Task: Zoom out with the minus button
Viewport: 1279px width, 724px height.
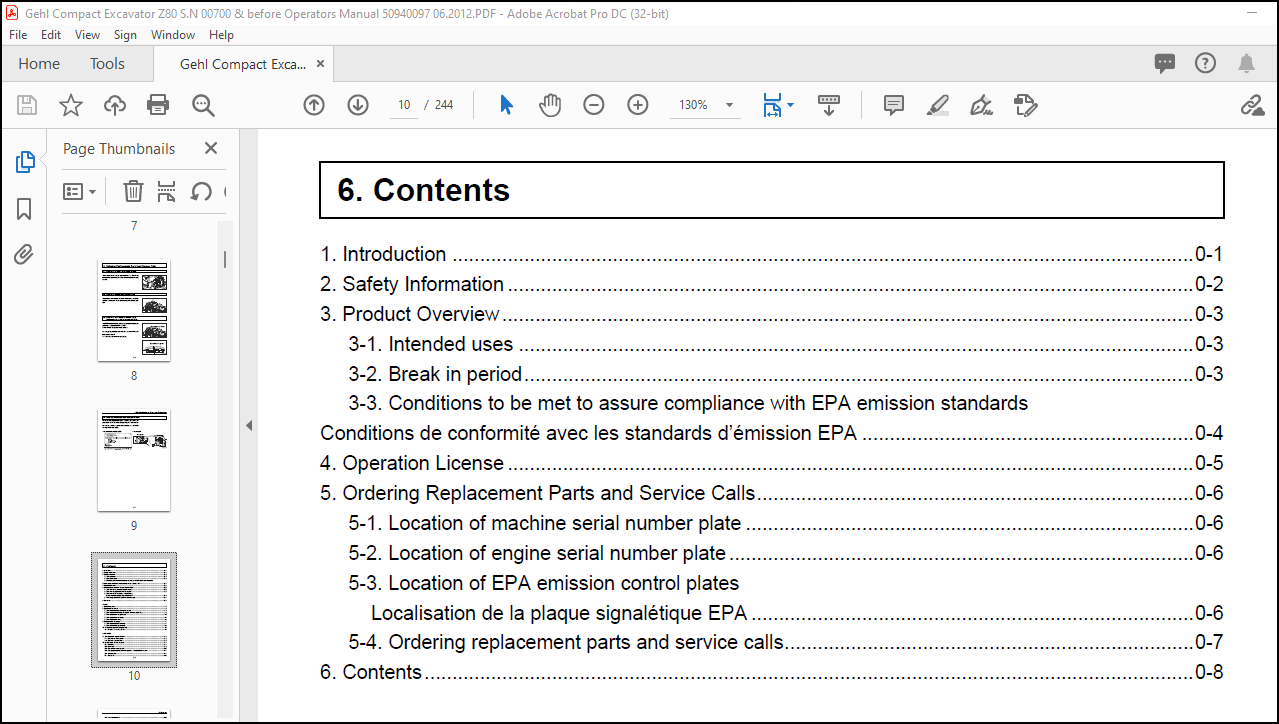Action: (594, 105)
